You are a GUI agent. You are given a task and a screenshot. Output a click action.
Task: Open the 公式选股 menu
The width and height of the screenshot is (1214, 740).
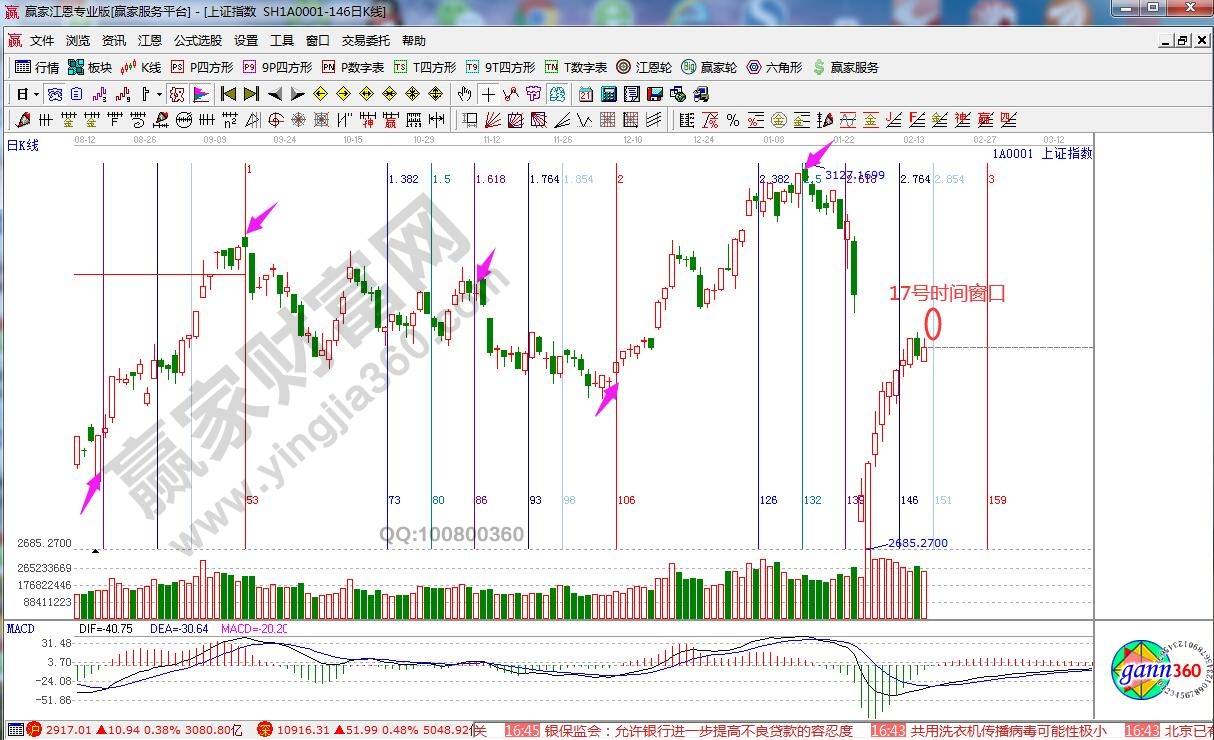[198, 41]
